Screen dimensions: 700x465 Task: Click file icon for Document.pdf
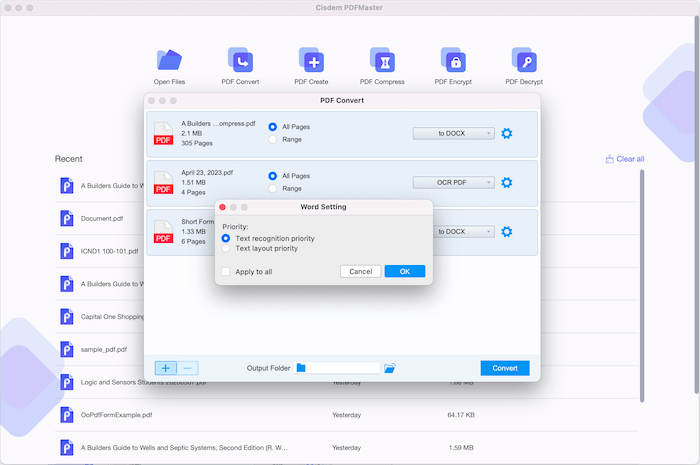click(x=67, y=219)
